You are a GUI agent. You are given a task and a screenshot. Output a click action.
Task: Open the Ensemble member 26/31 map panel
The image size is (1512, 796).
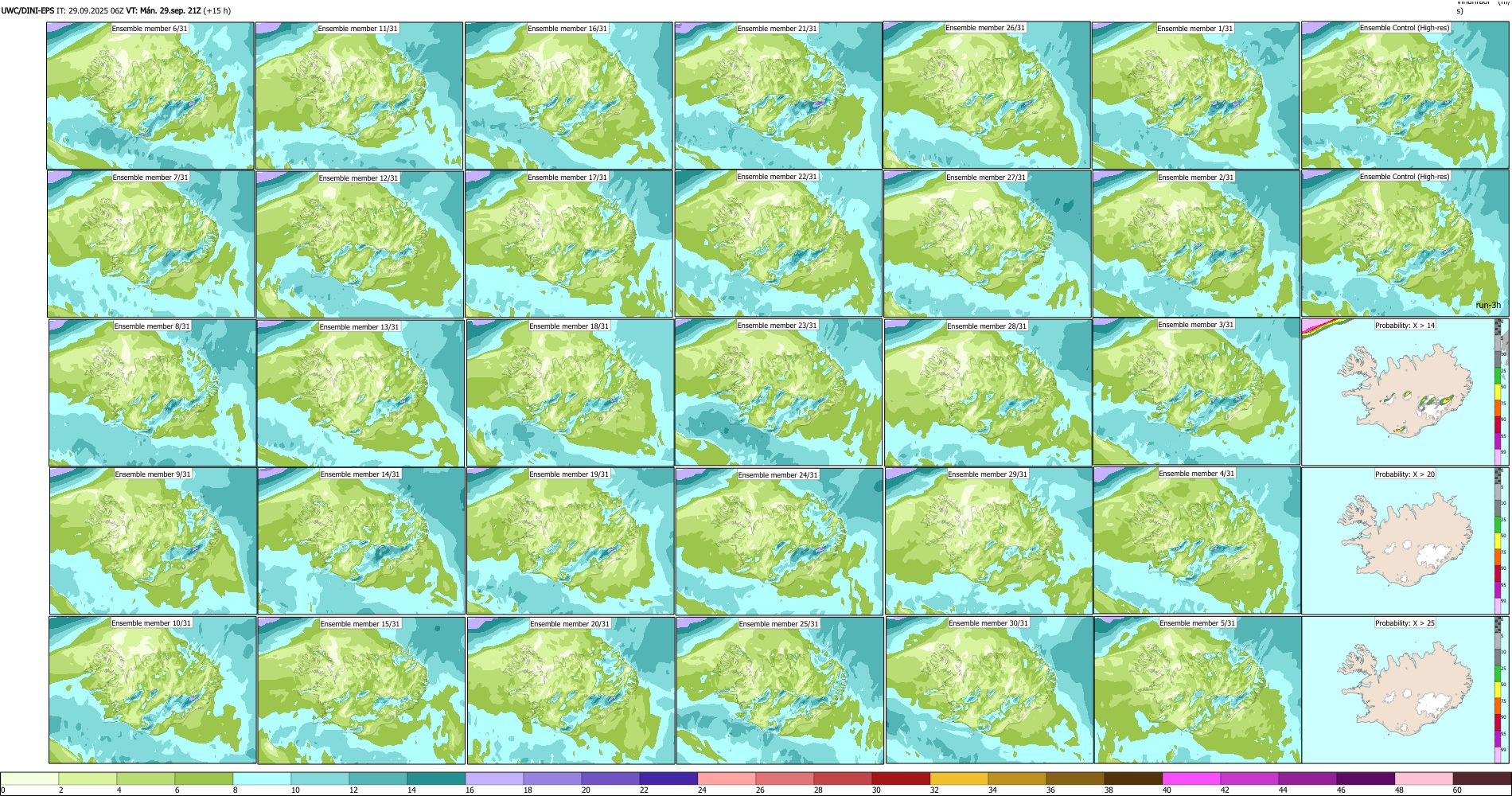(x=987, y=96)
